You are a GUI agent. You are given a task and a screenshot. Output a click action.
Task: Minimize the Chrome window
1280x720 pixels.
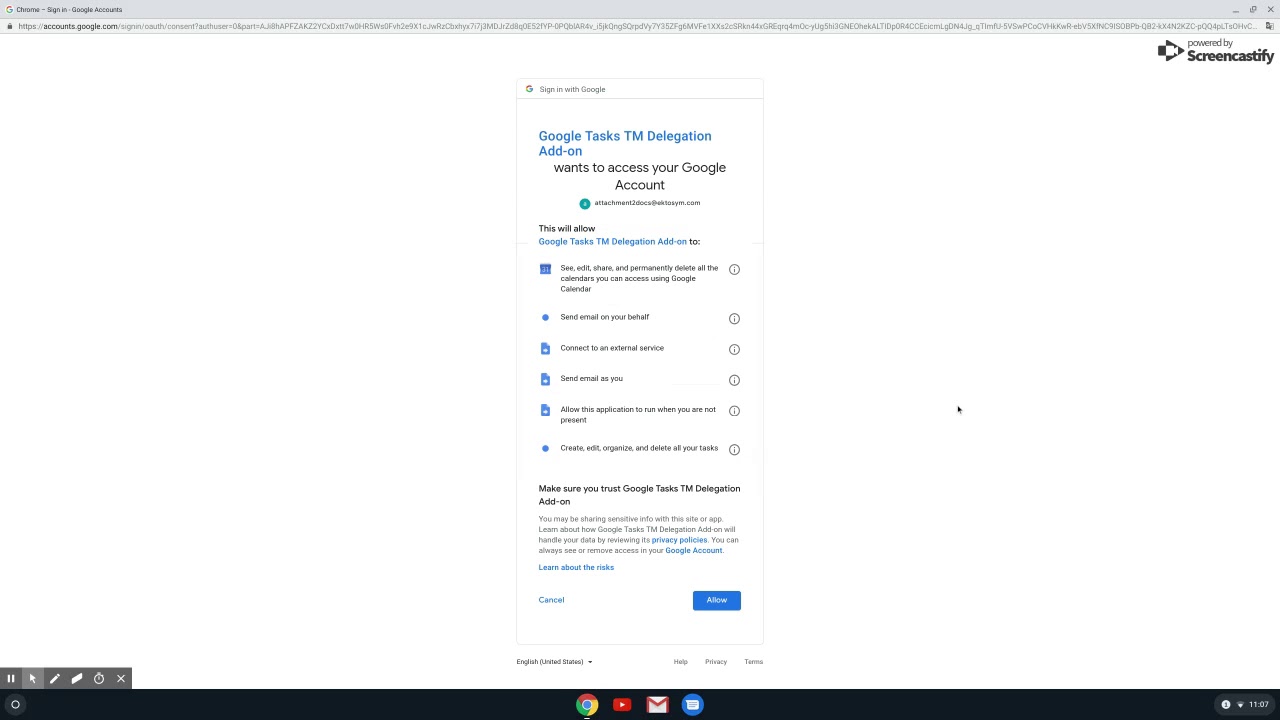tap(1235, 9)
